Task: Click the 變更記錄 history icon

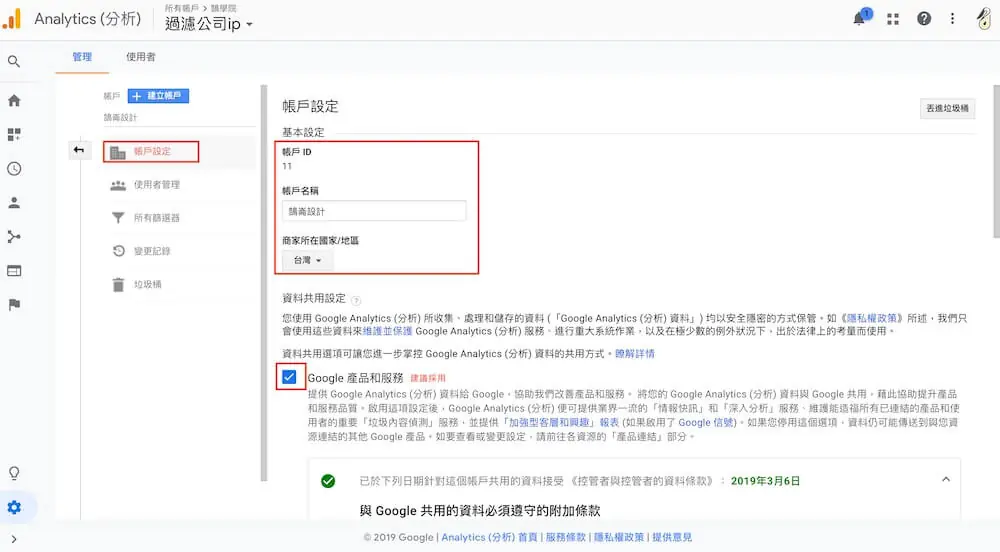Action: (x=119, y=251)
